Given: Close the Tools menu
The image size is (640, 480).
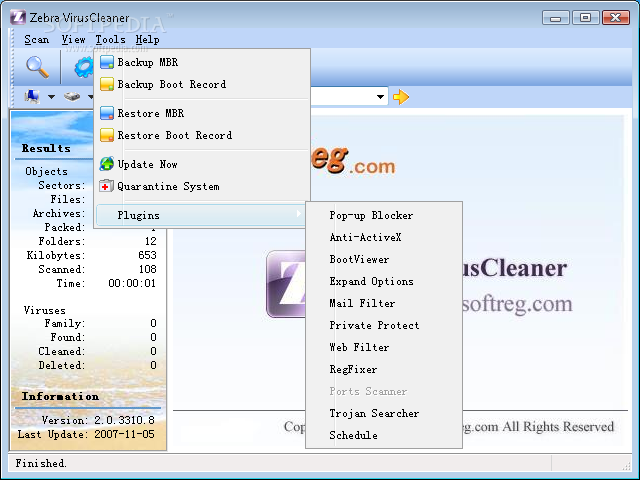Looking at the screenshot, I should [110, 40].
